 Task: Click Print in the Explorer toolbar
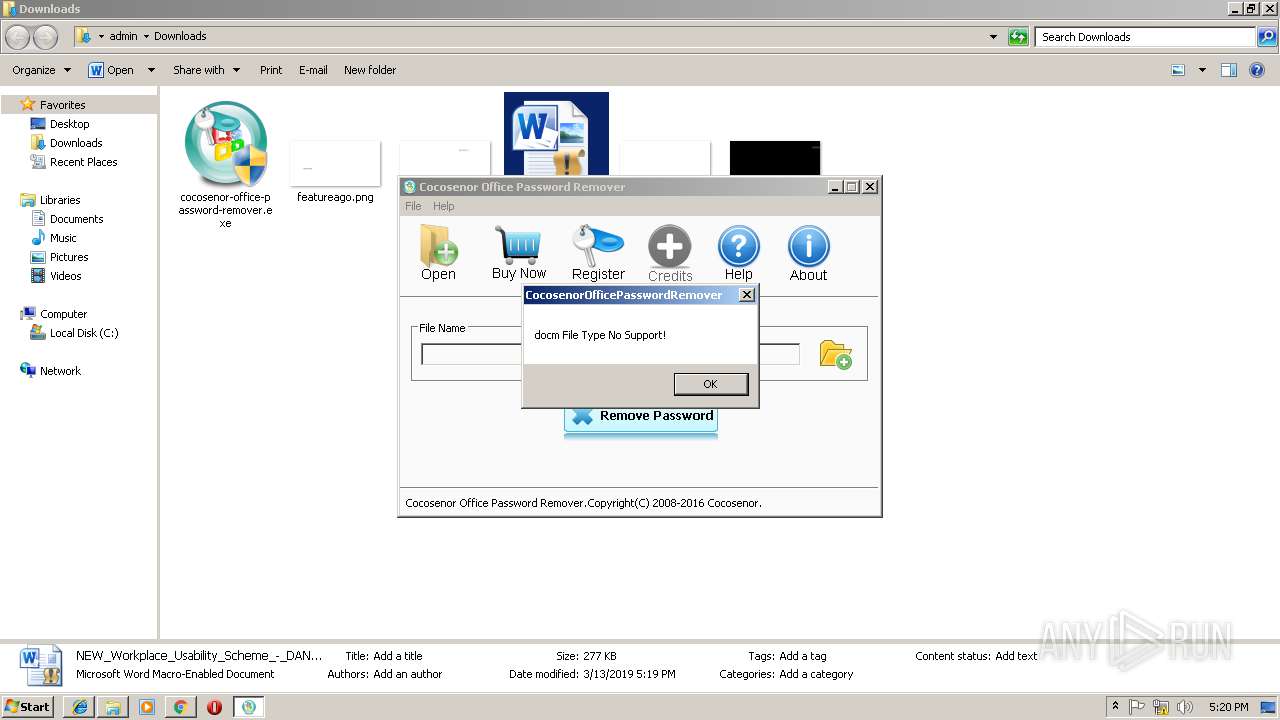pyautogui.click(x=271, y=70)
